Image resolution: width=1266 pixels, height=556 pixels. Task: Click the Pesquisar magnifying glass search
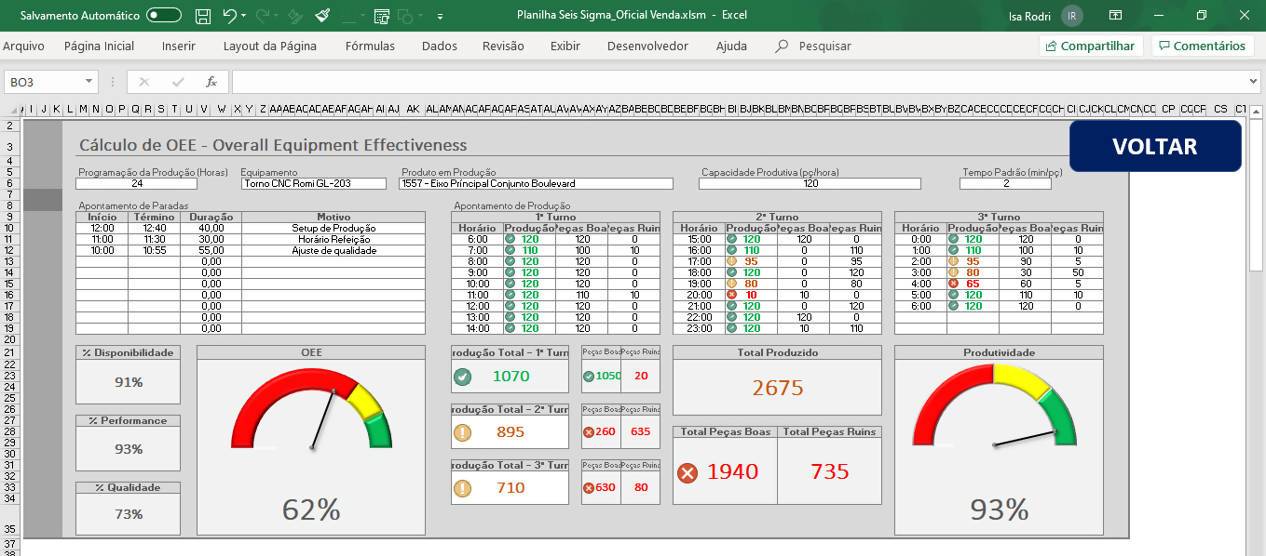(x=782, y=46)
